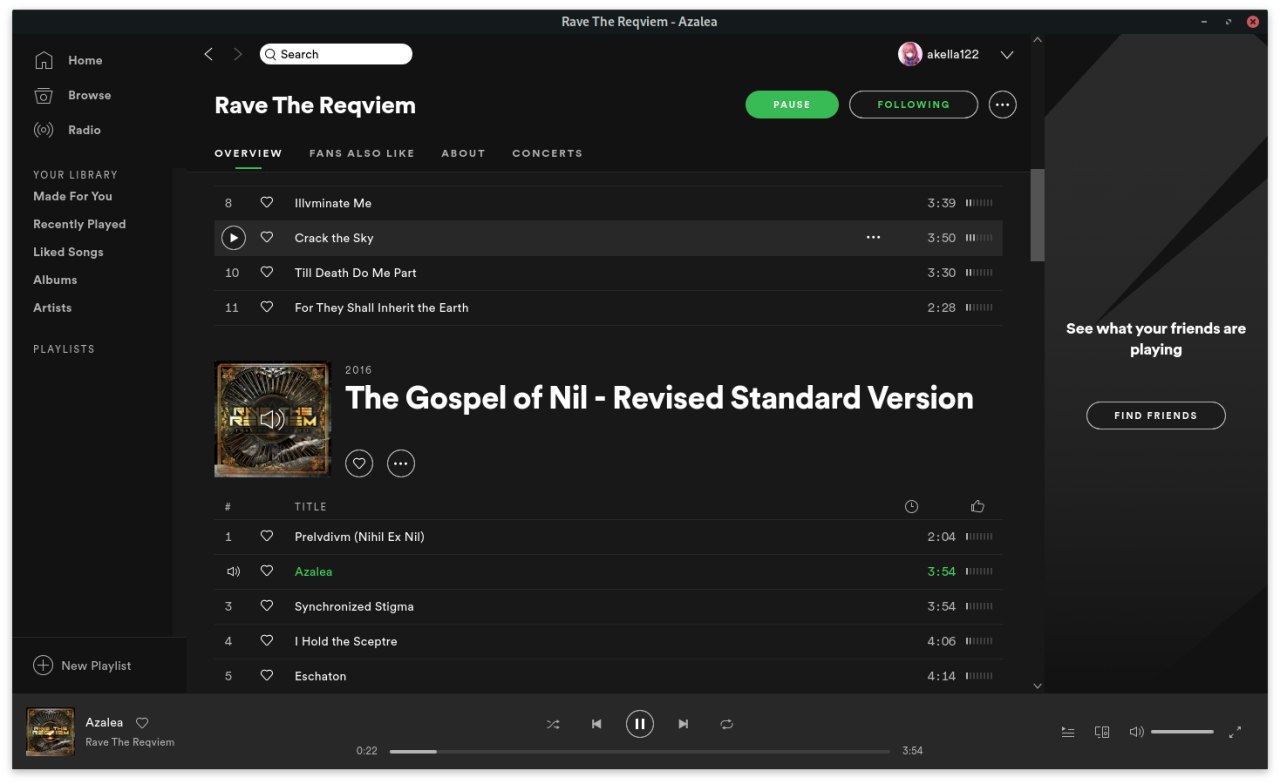Viewport: 1280px width, 784px height.
Task: Click the akella122 profile avatar
Action: [910, 54]
